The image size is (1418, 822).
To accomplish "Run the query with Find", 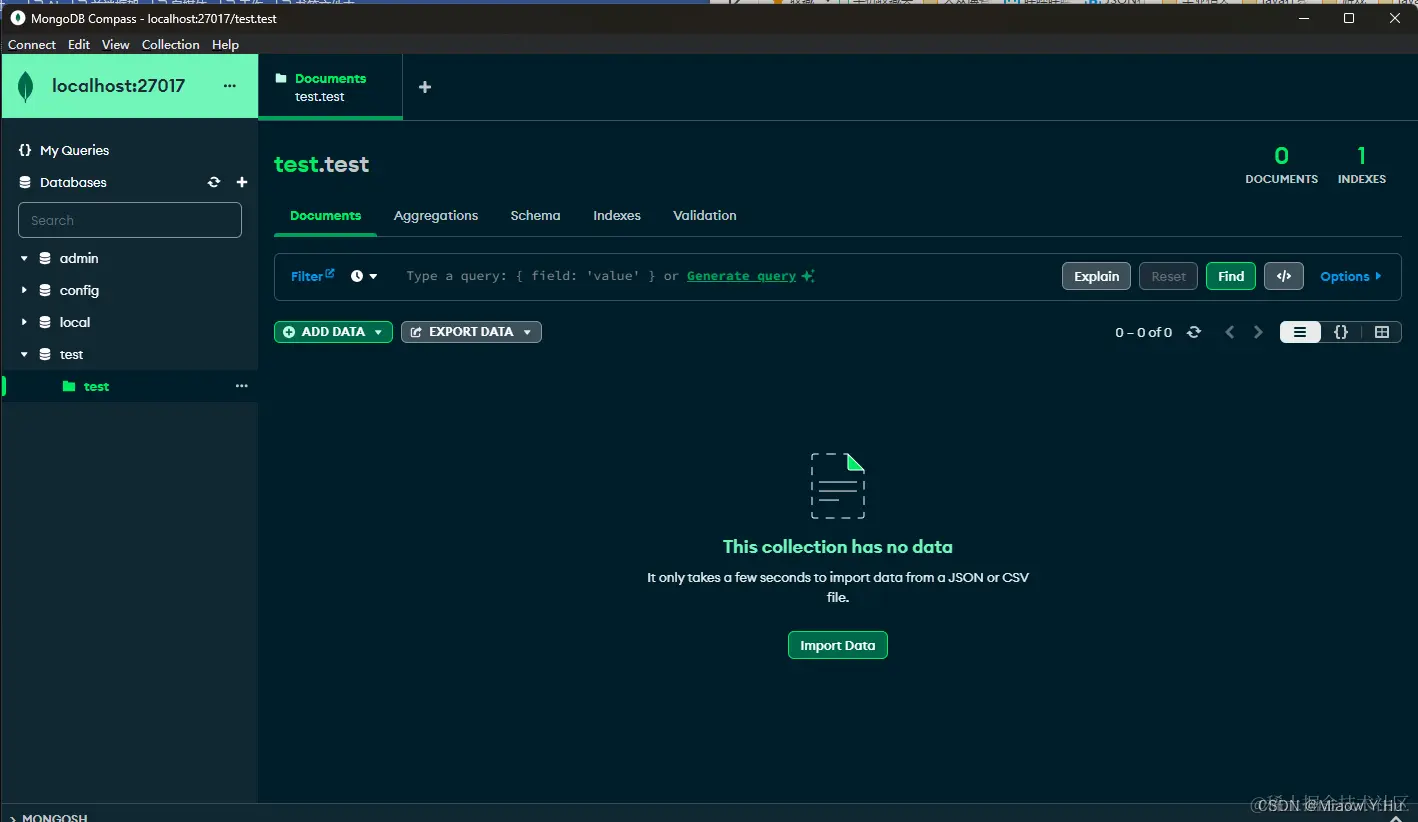I will click(x=1231, y=276).
